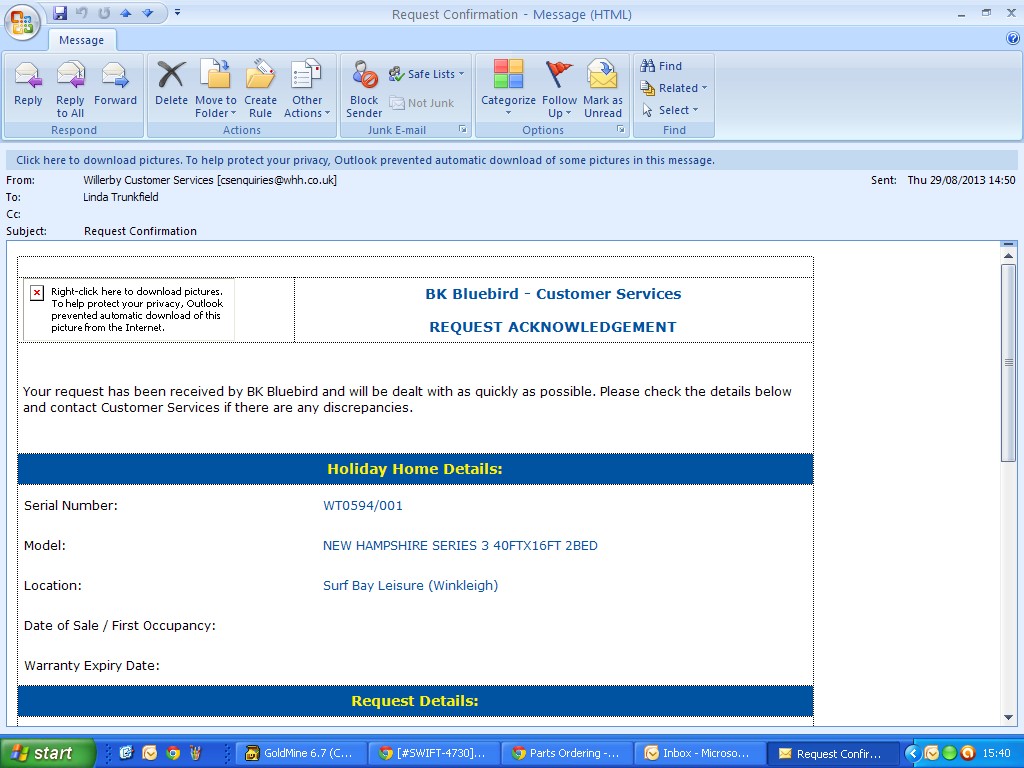Click serial number WT0594/001
1024x768 pixels.
click(362, 505)
